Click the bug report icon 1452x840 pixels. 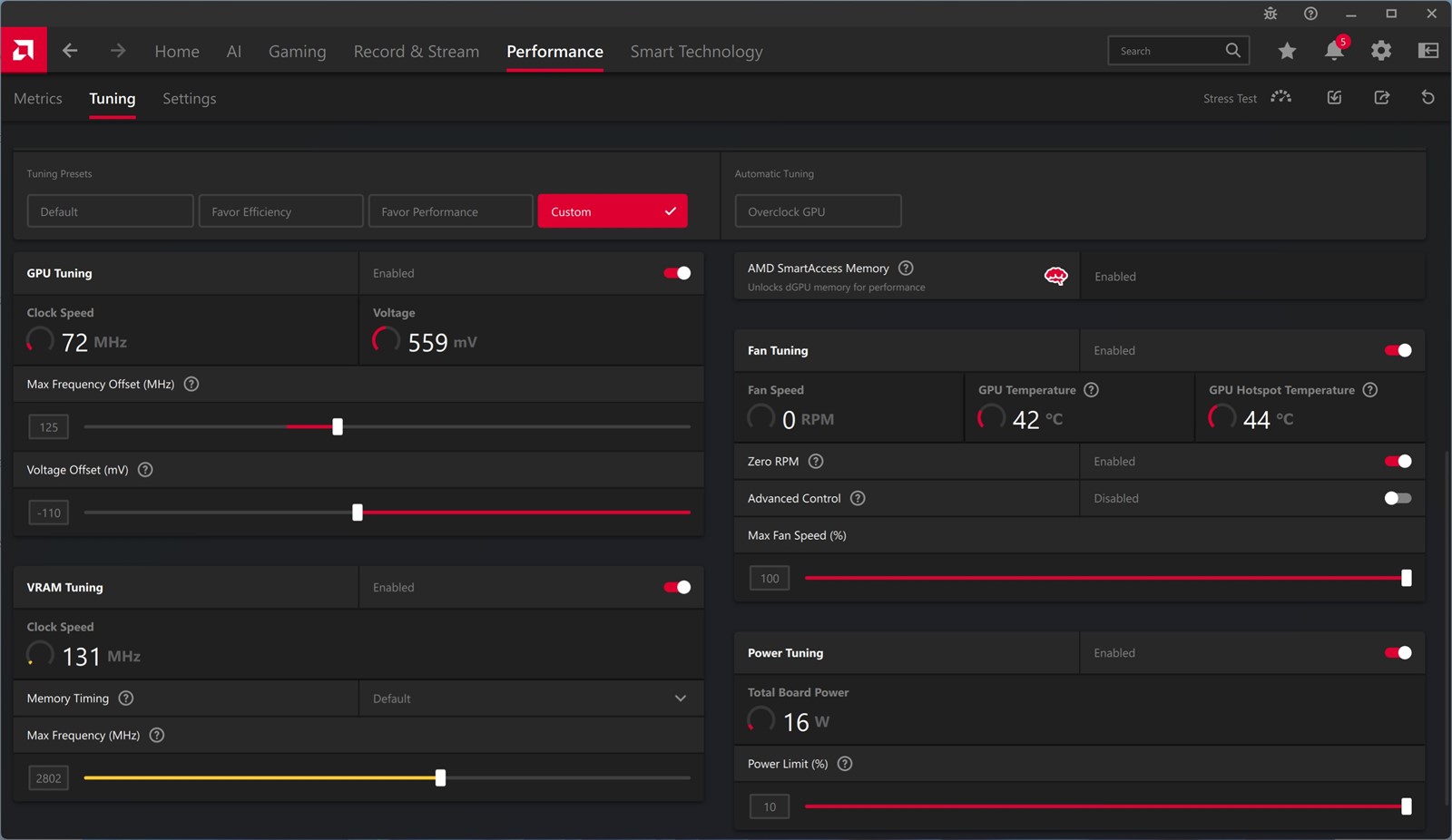[1270, 14]
